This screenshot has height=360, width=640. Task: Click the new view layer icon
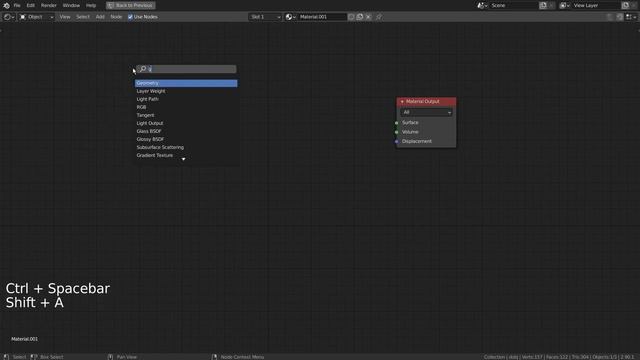pos(625,5)
